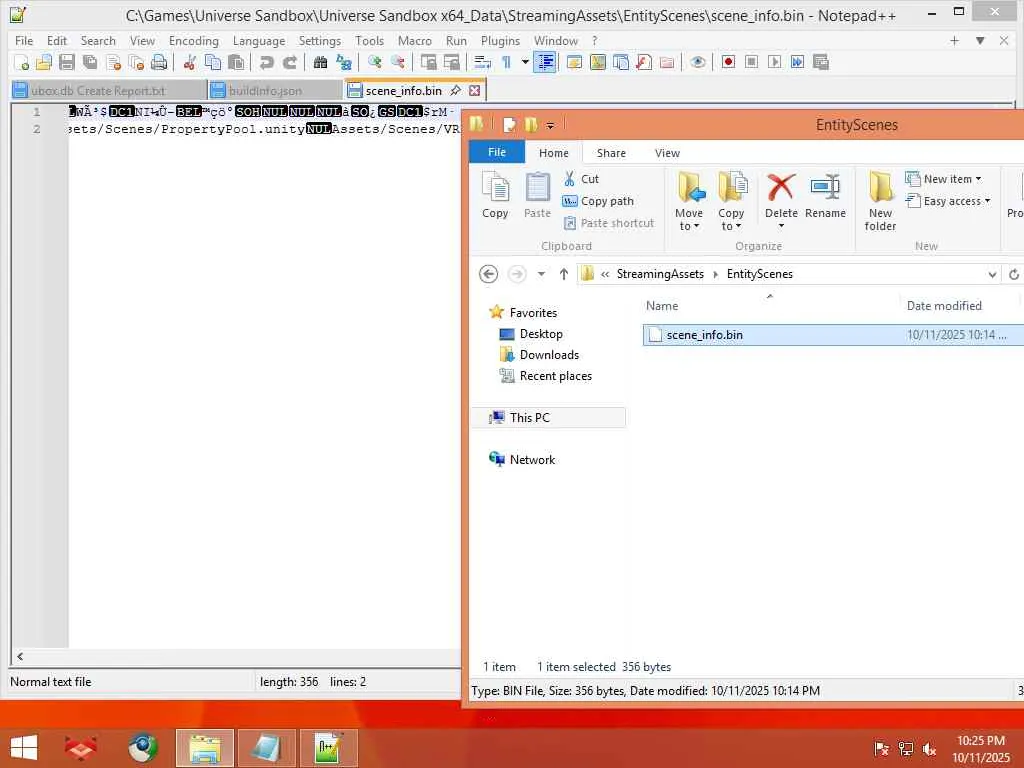Switch to the ubox.db Create Report.txt tab
This screenshot has height=768, width=1024.
point(109,90)
